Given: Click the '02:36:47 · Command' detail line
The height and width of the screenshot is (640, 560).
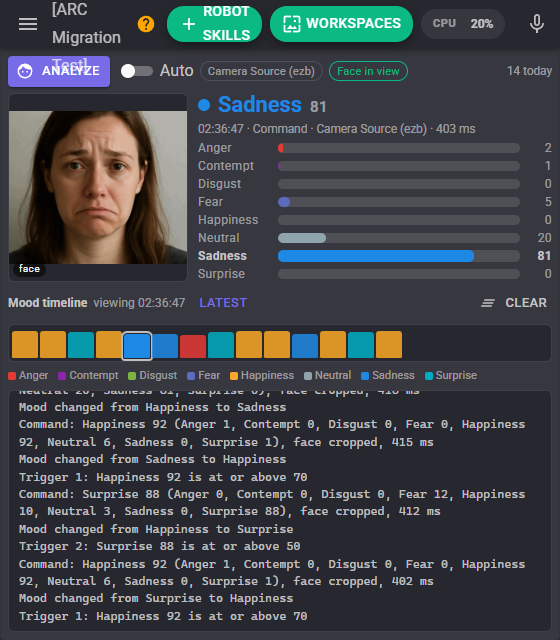Looking at the screenshot, I should click(x=336, y=129).
